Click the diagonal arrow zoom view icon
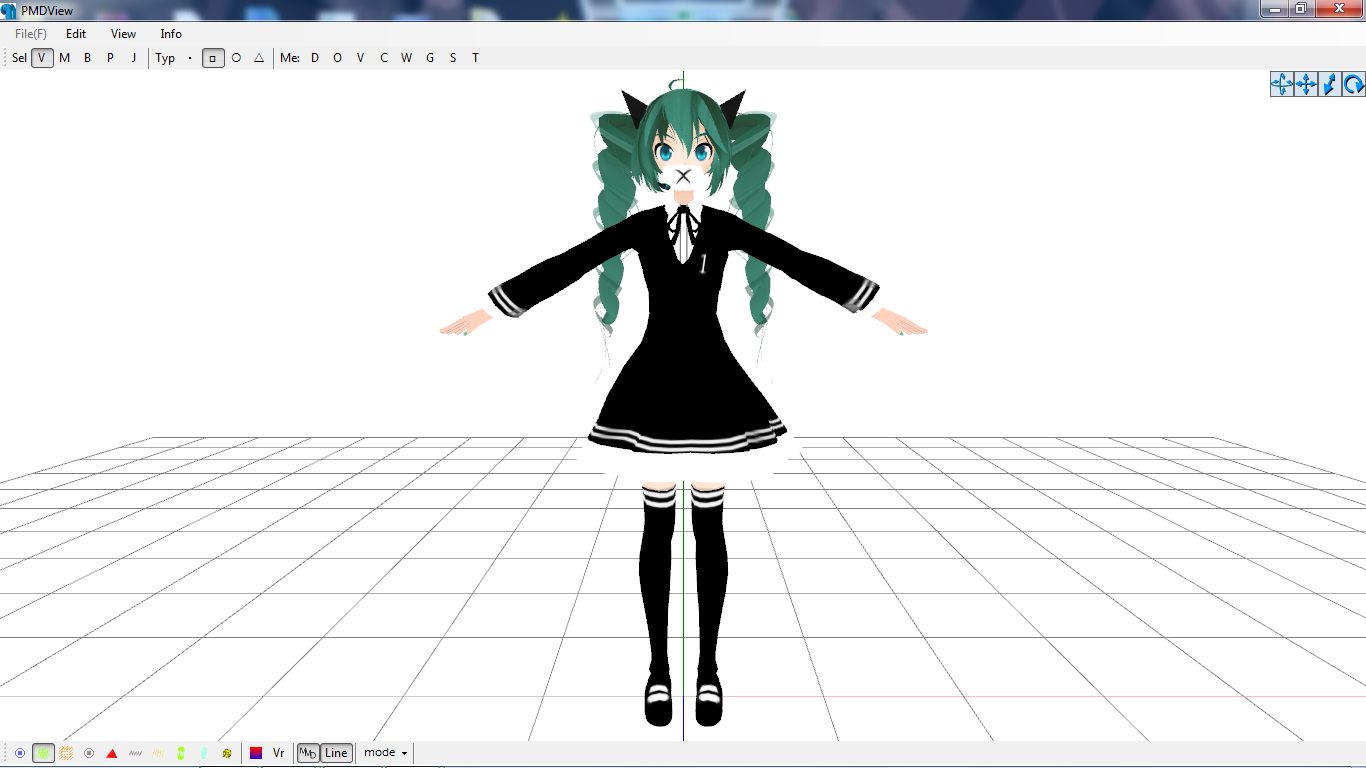 point(1330,85)
